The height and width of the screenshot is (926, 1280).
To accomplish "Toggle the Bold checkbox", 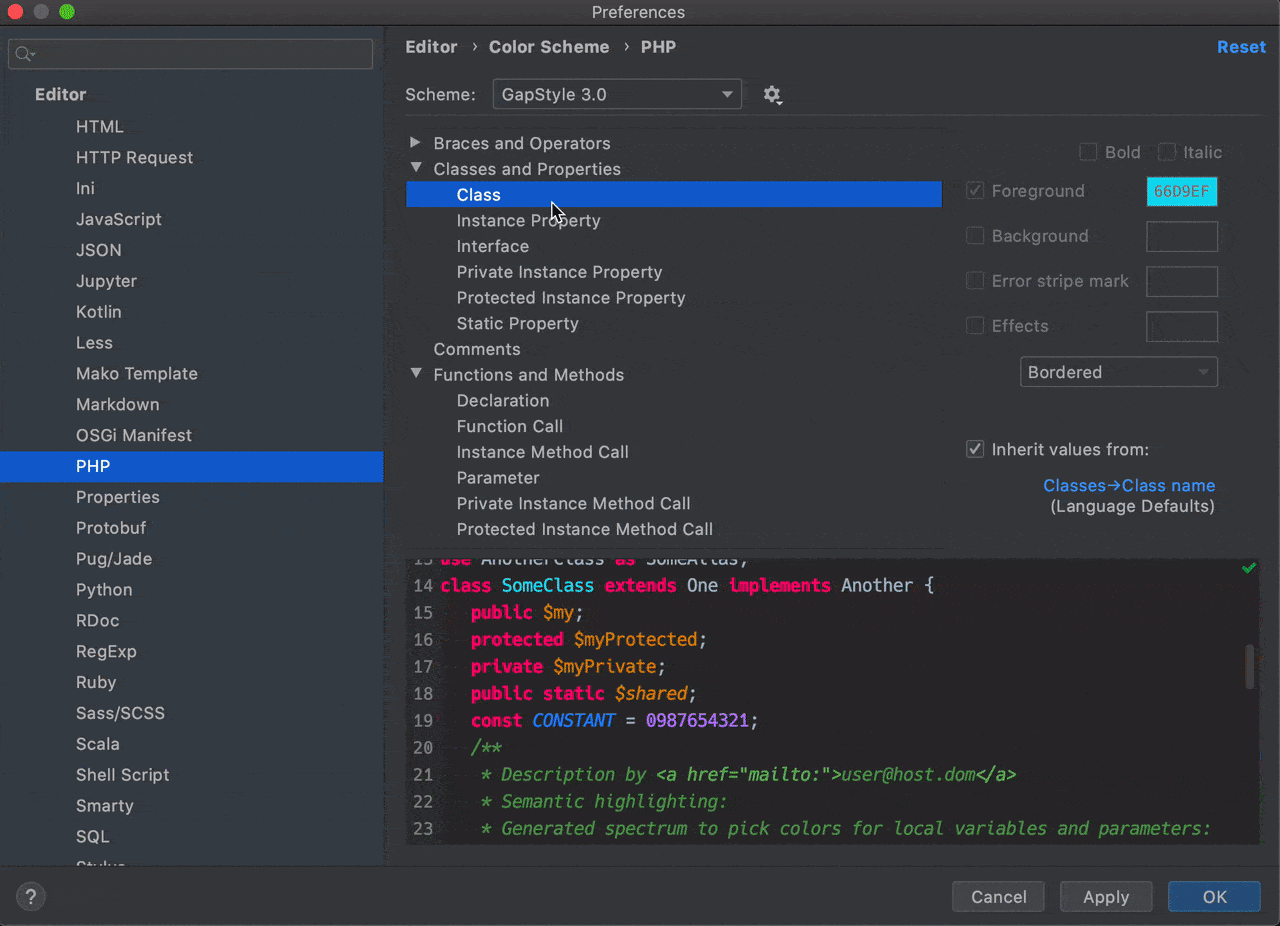I will pos(1088,152).
